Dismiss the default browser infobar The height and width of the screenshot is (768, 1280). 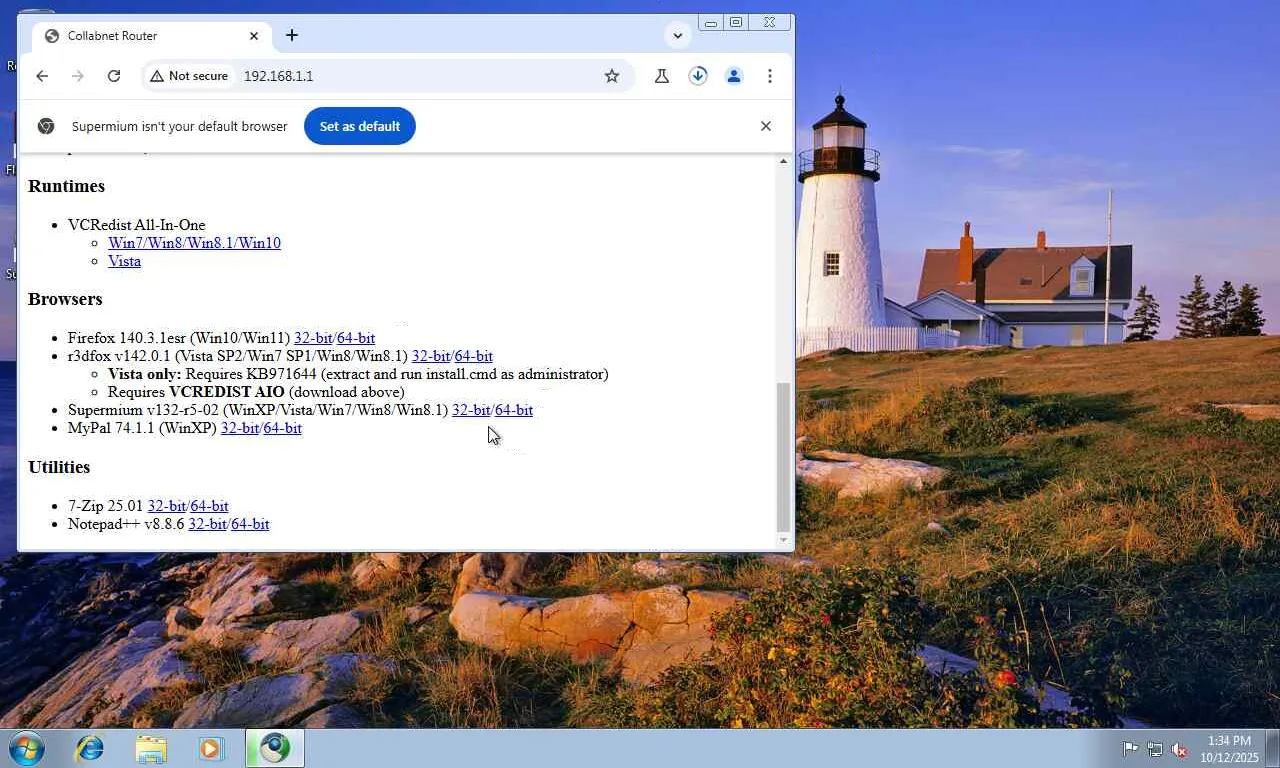coord(766,126)
